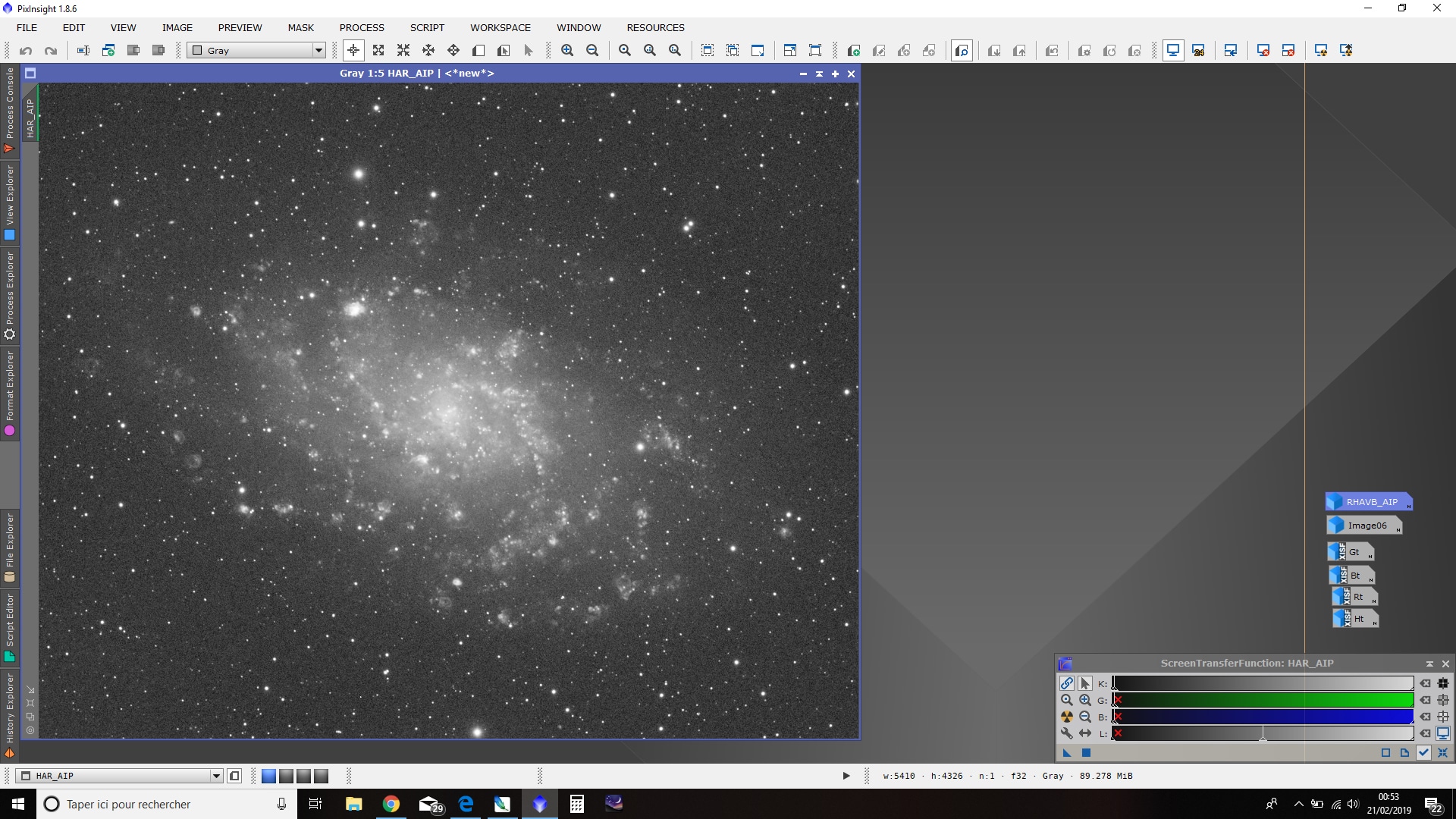1456x819 pixels.
Task: Click the magnifier with minus in the toolbar
Action: [592, 51]
